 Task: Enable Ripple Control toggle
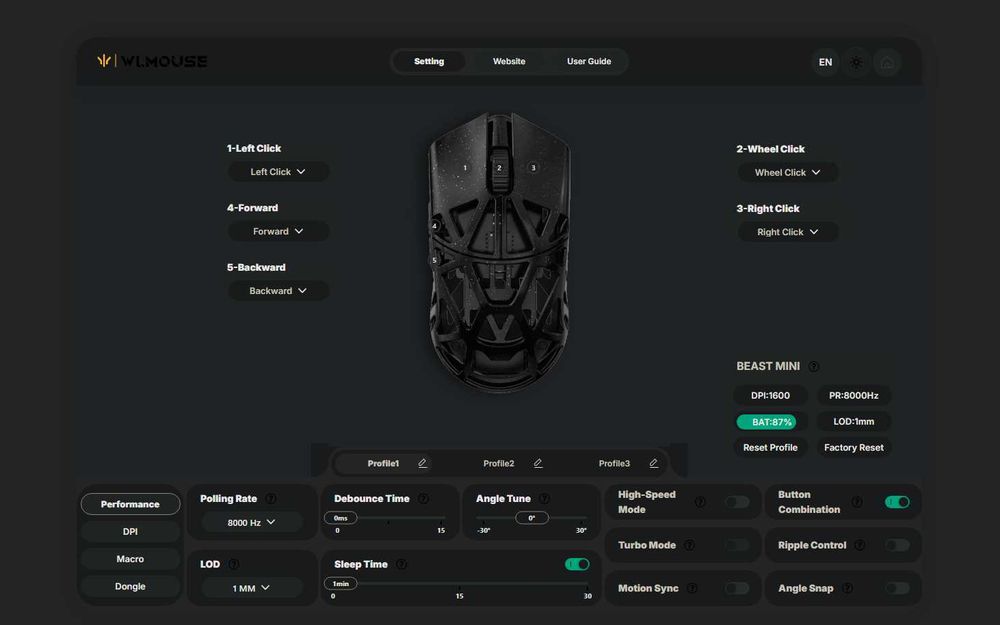click(897, 545)
